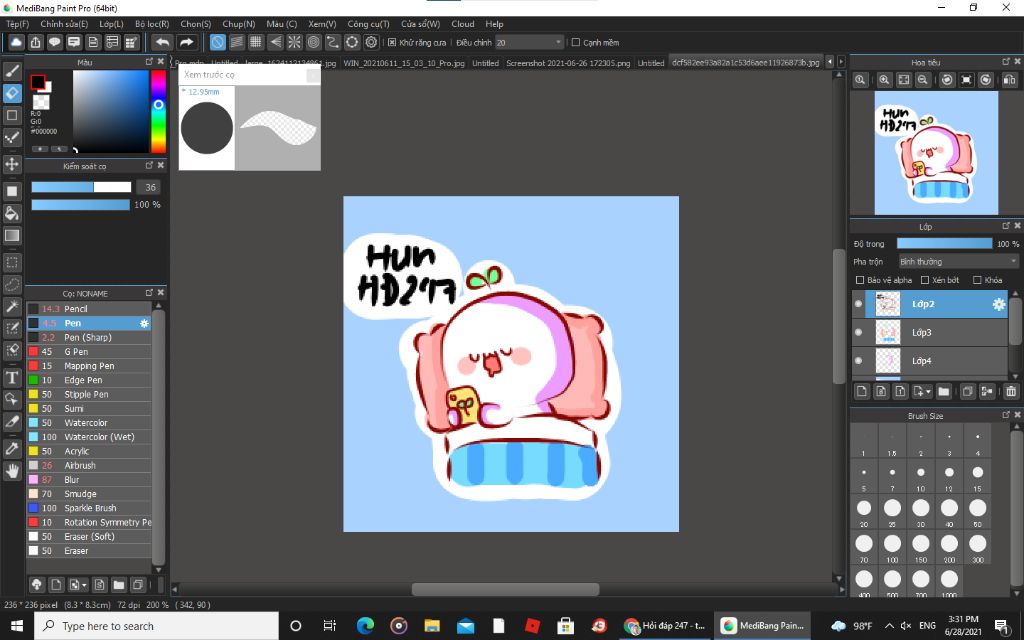Create a new layer folder
The height and width of the screenshot is (640, 1024).
point(944,391)
